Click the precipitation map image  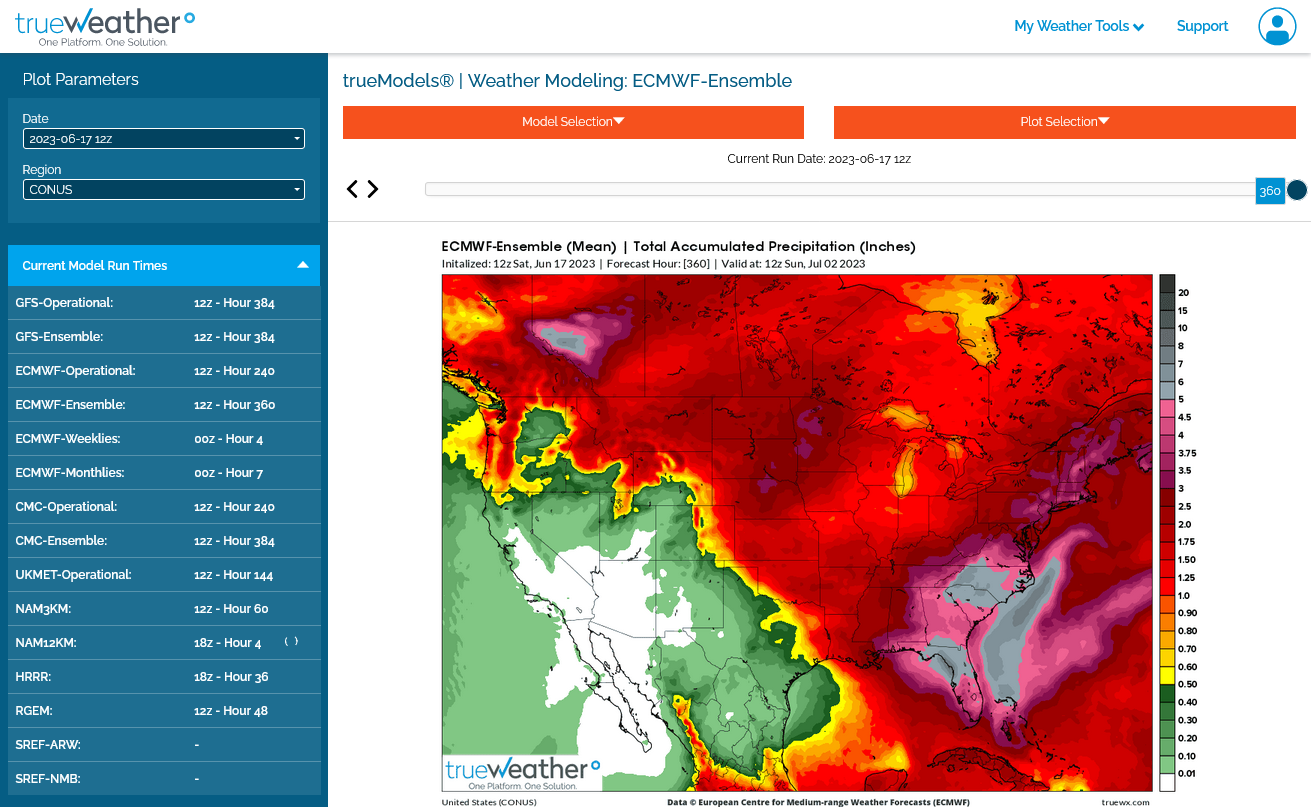[x=797, y=533]
